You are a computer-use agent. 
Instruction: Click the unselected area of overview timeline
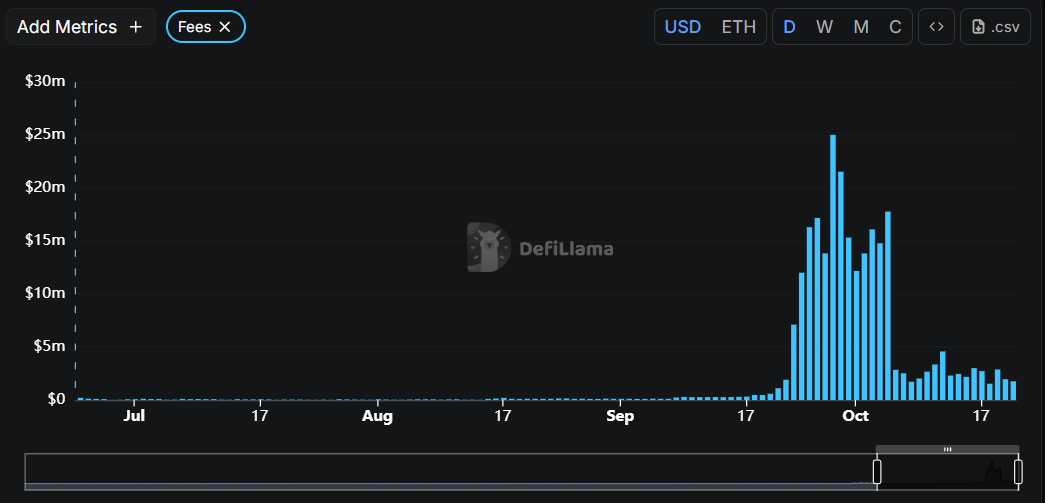coord(450,472)
